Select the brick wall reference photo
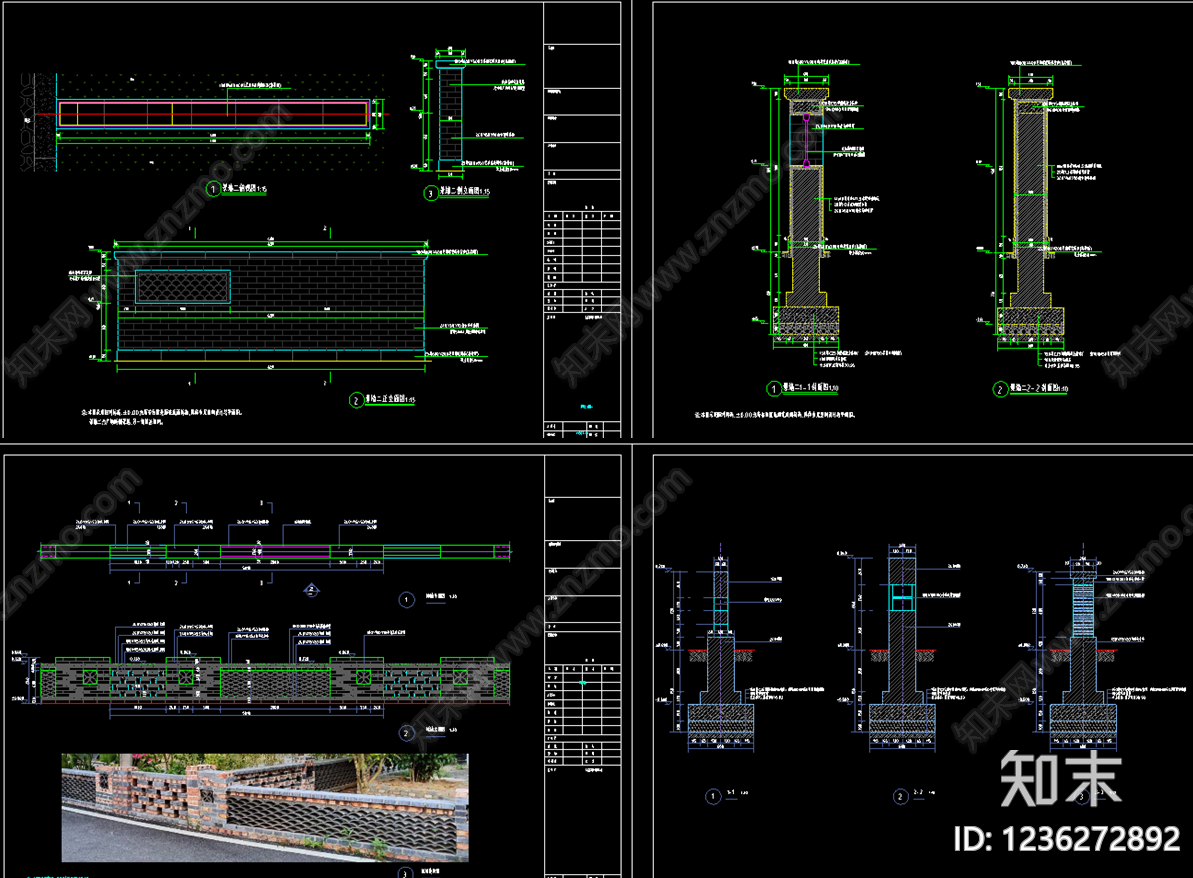Image resolution: width=1193 pixels, height=878 pixels. pos(265,807)
